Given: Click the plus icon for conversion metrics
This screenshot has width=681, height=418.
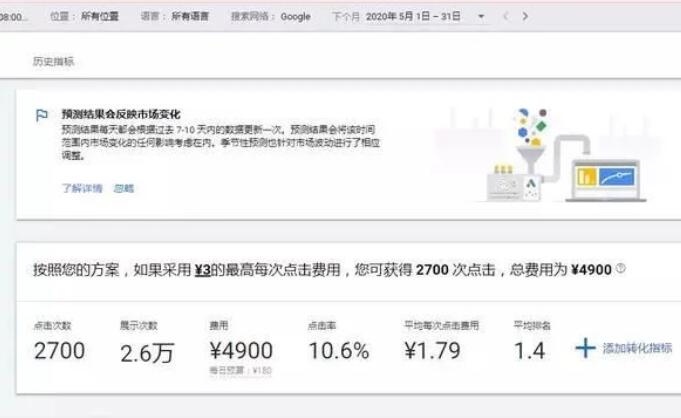Looking at the screenshot, I should (x=585, y=348).
